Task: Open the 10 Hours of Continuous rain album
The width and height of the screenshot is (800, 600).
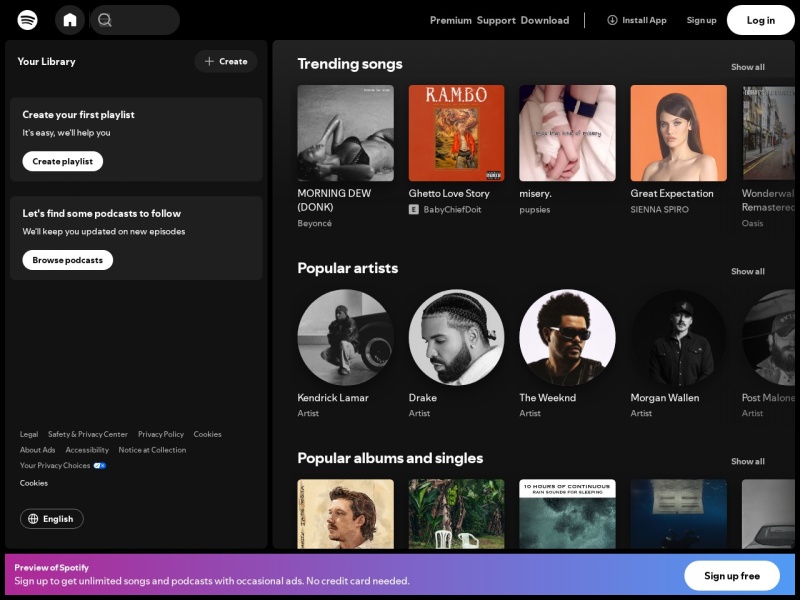Action: click(567, 514)
